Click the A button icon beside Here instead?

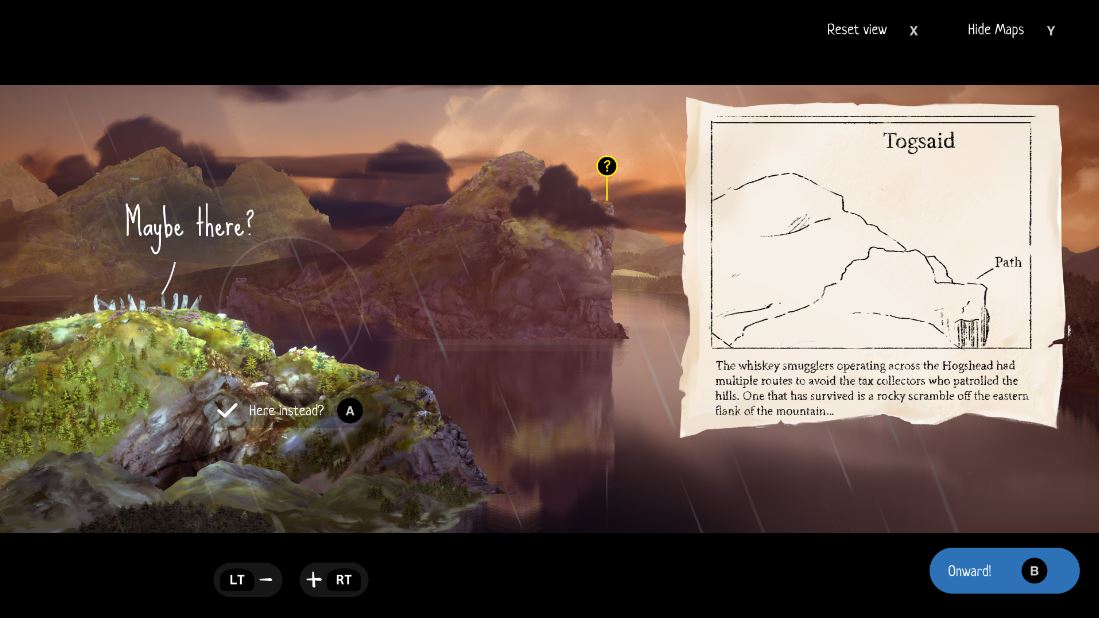coord(350,411)
